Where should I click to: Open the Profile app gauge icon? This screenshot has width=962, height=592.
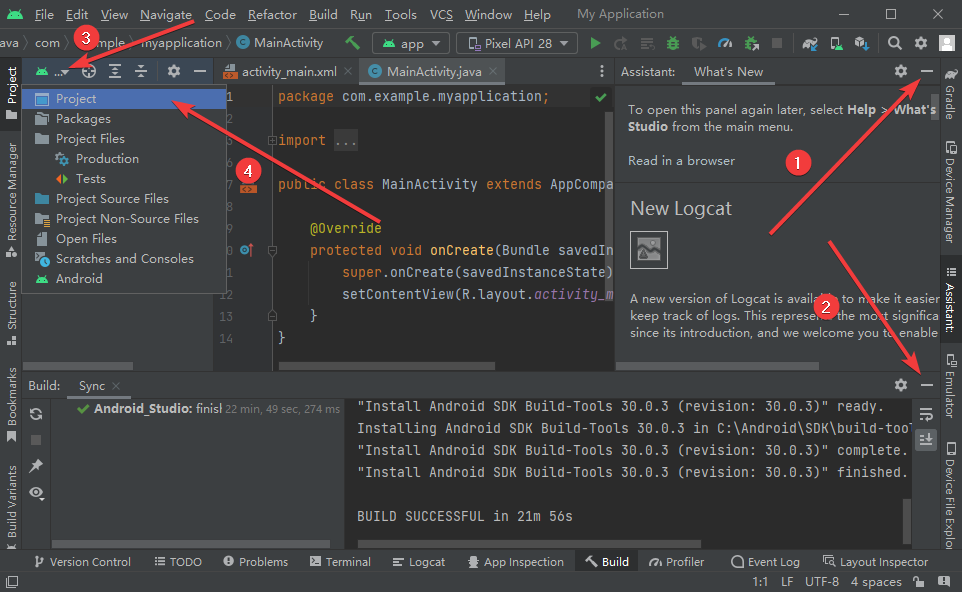[725, 43]
